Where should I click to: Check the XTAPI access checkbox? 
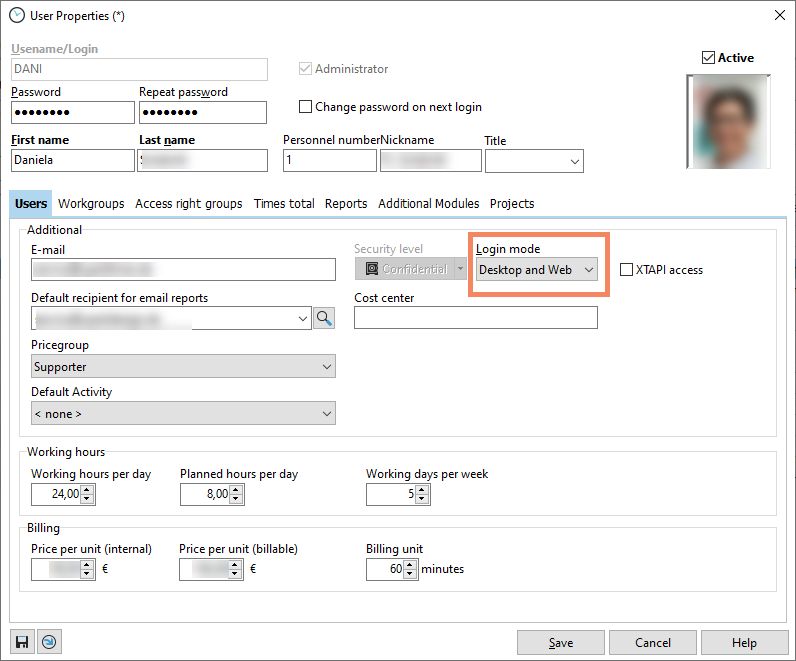pyautogui.click(x=627, y=269)
